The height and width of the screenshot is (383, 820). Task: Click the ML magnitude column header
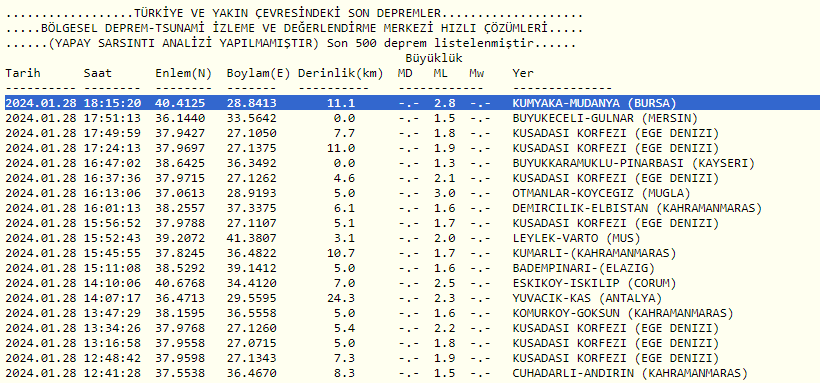tap(440, 74)
